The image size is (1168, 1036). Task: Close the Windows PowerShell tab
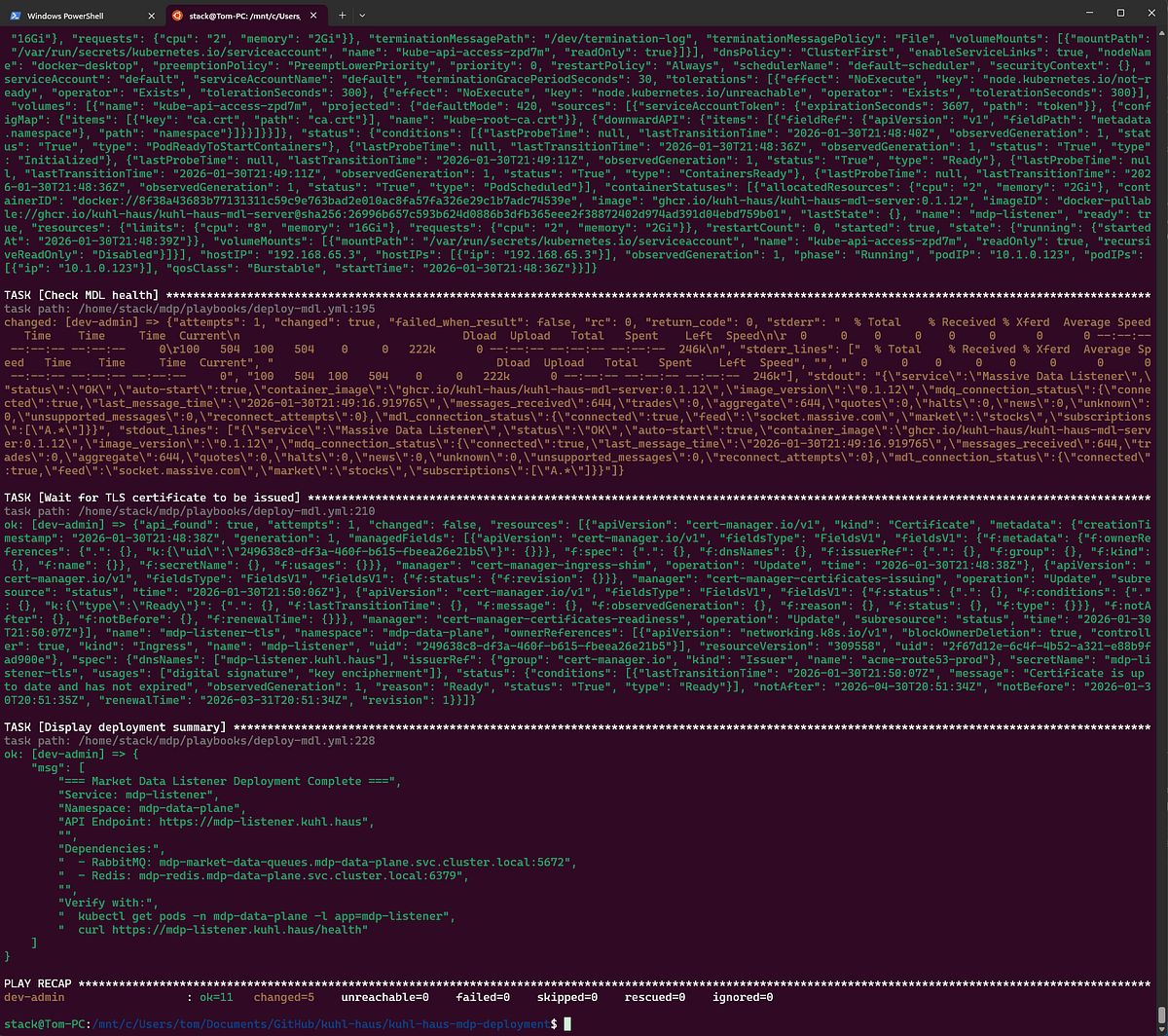point(149,16)
